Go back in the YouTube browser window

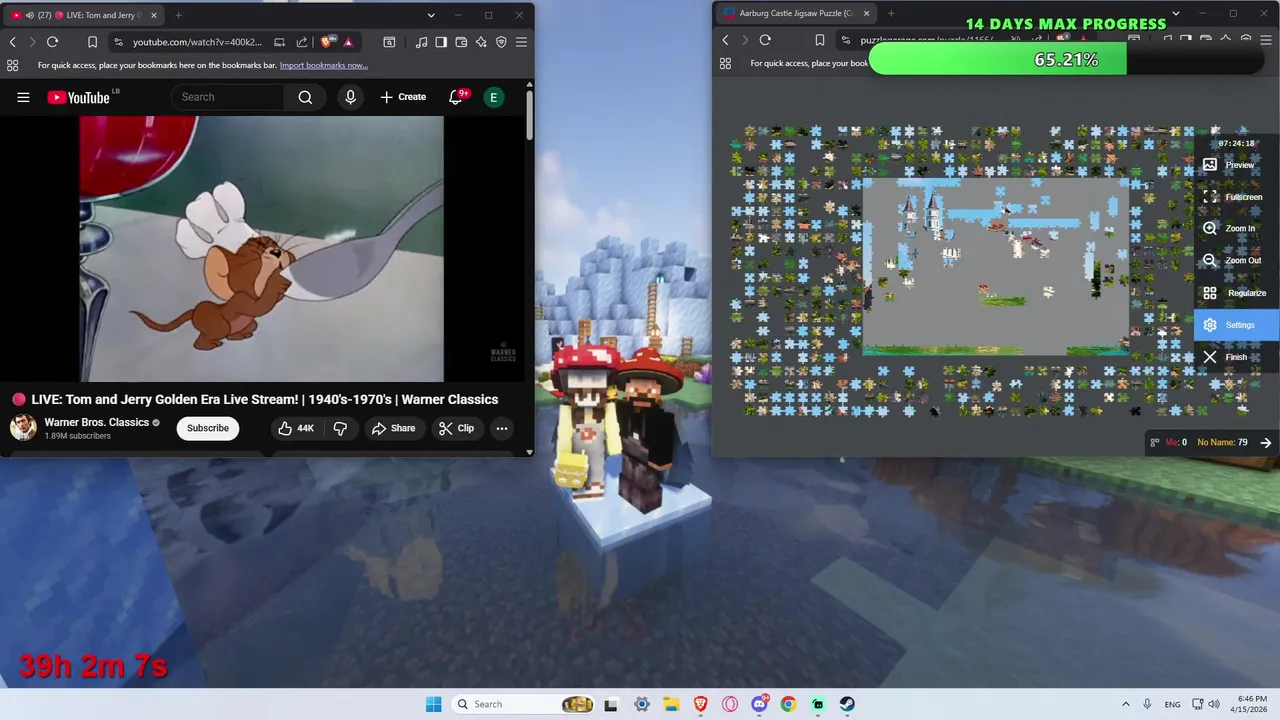[x=12, y=42]
